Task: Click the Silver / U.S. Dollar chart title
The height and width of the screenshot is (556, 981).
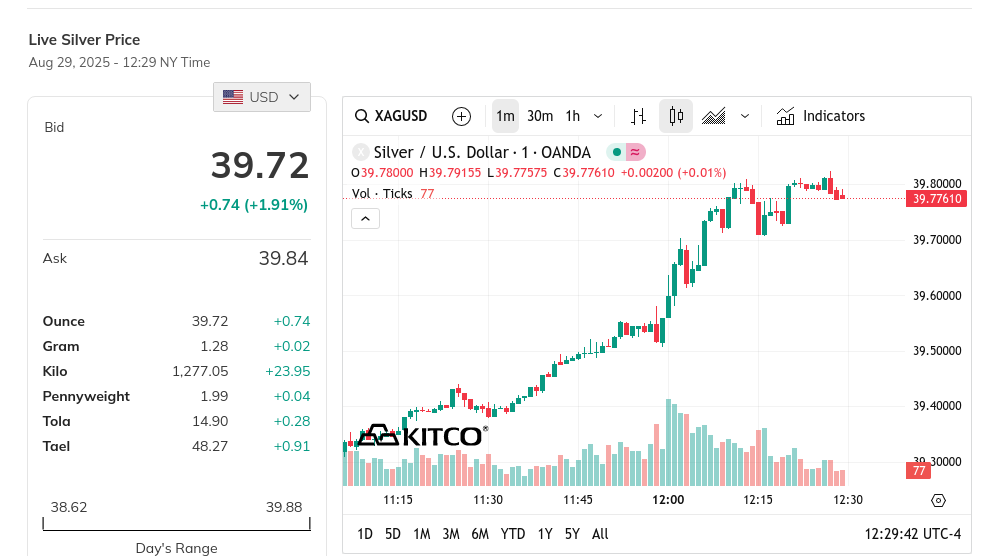Action: (482, 152)
